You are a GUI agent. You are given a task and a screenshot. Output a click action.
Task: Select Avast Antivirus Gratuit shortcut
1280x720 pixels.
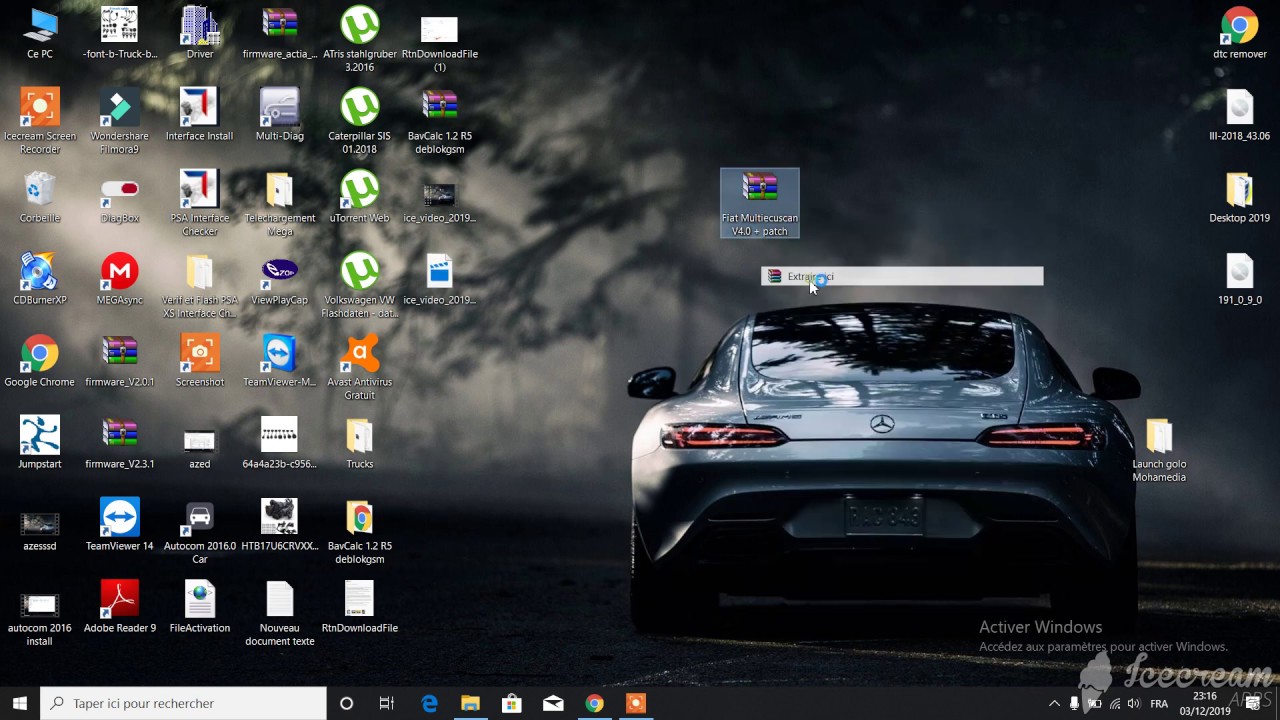[x=360, y=367]
